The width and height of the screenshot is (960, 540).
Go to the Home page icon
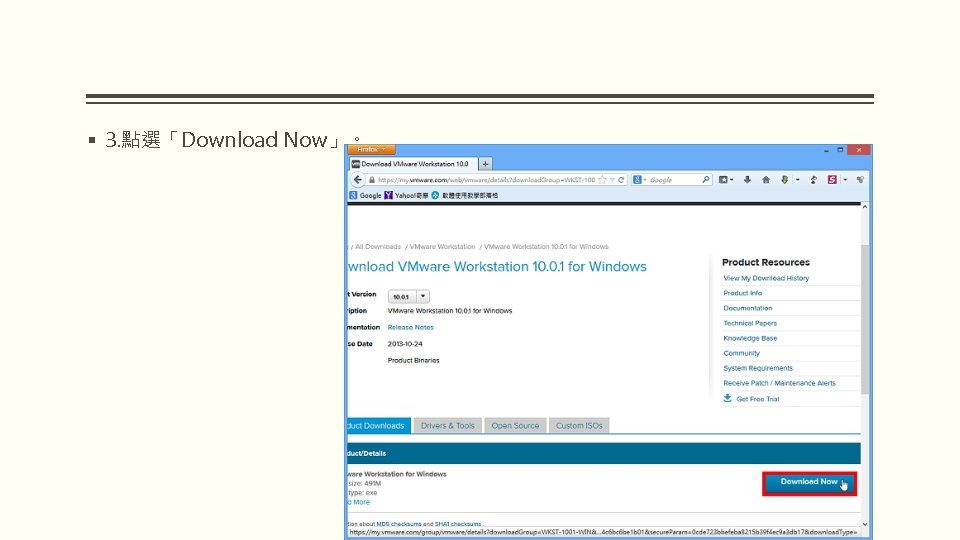coord(765,180)
